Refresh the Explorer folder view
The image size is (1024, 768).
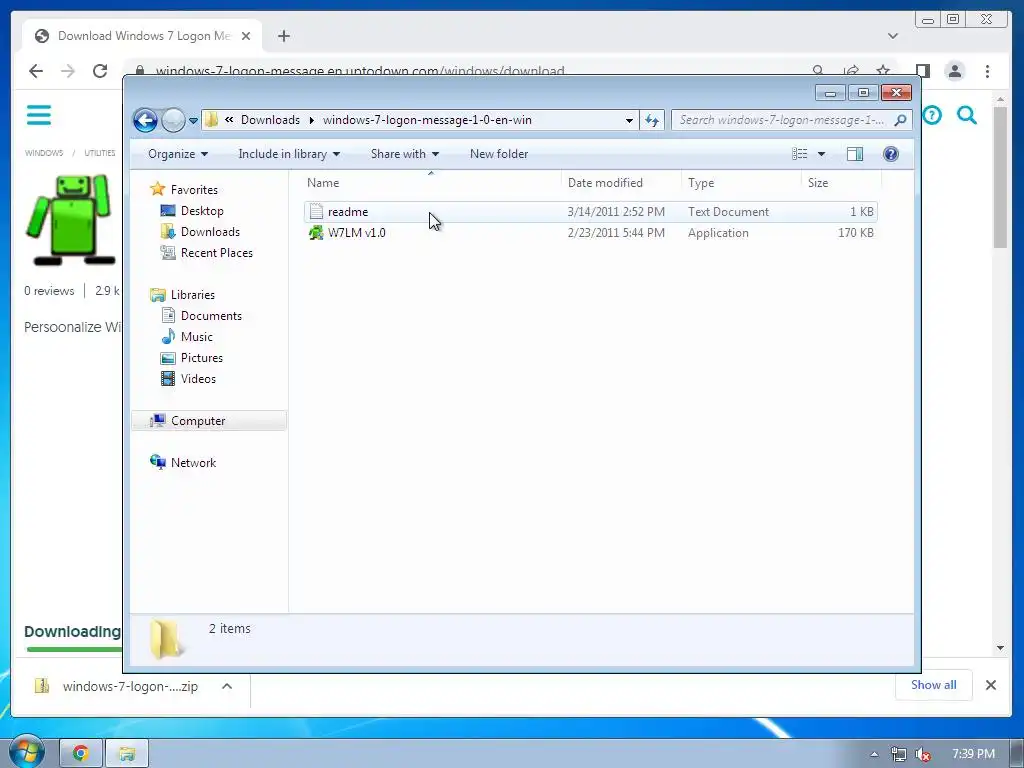pyautogui.click(x=652, y=120)
